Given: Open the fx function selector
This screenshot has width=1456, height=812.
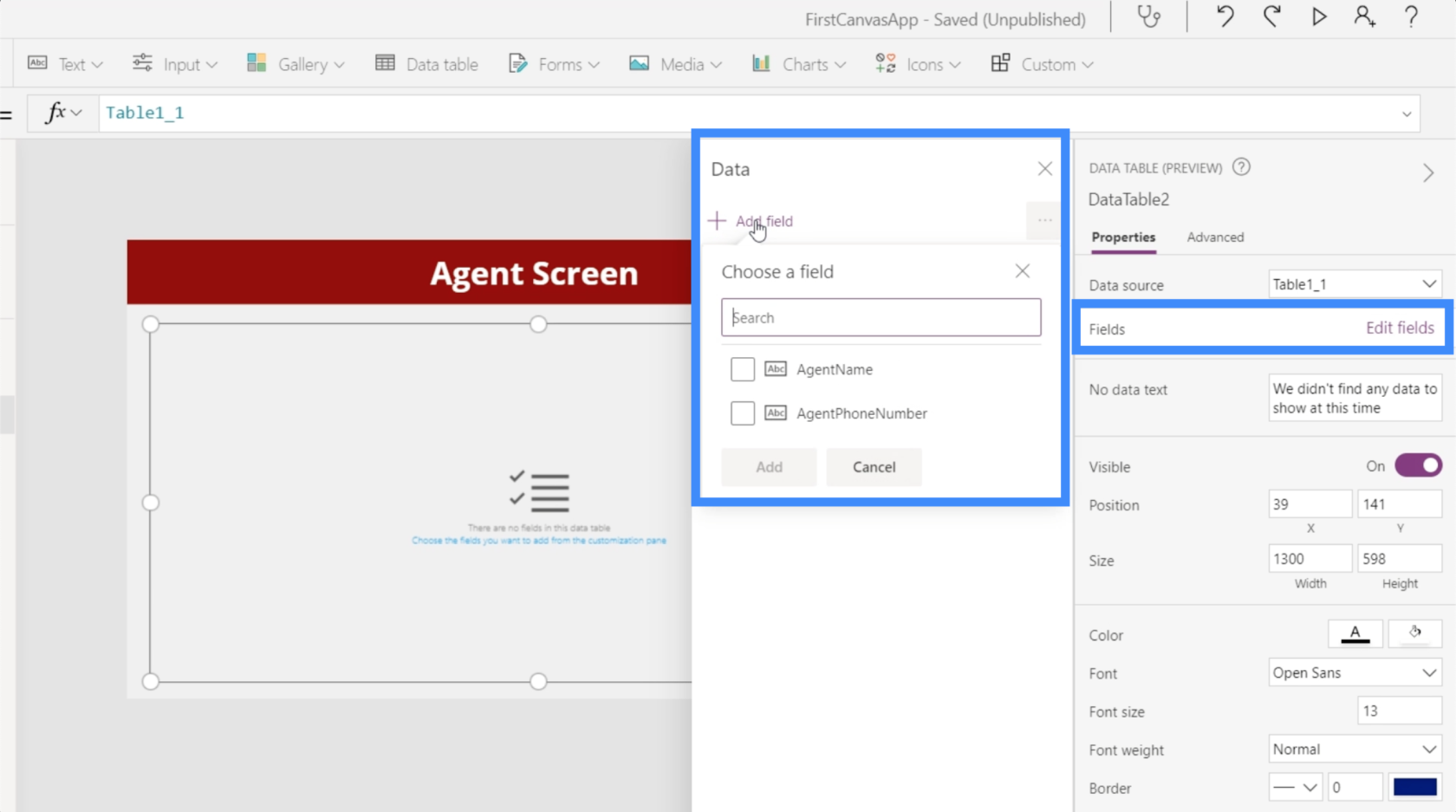Looking at the screenshot, I should click(63, 113).
